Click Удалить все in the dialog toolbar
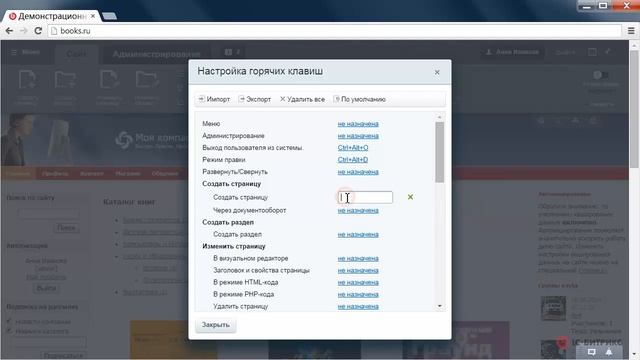The height and width of the screenshot is (360, 640). pyautogui.click(x=302, y=99)
